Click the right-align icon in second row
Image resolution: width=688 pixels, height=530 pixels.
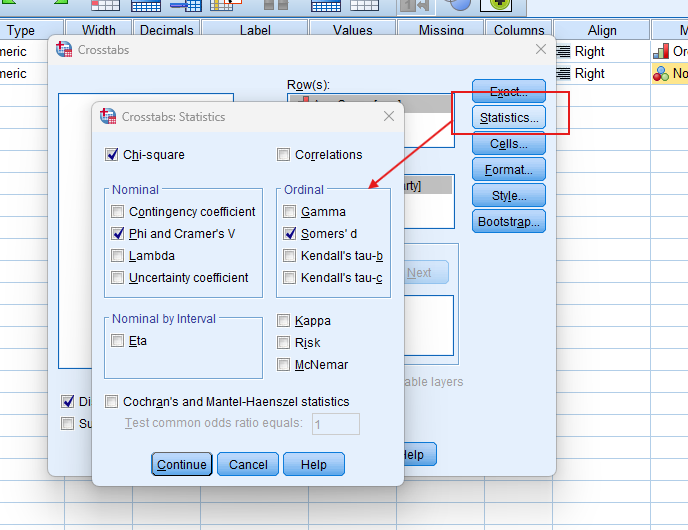(563, 73)
